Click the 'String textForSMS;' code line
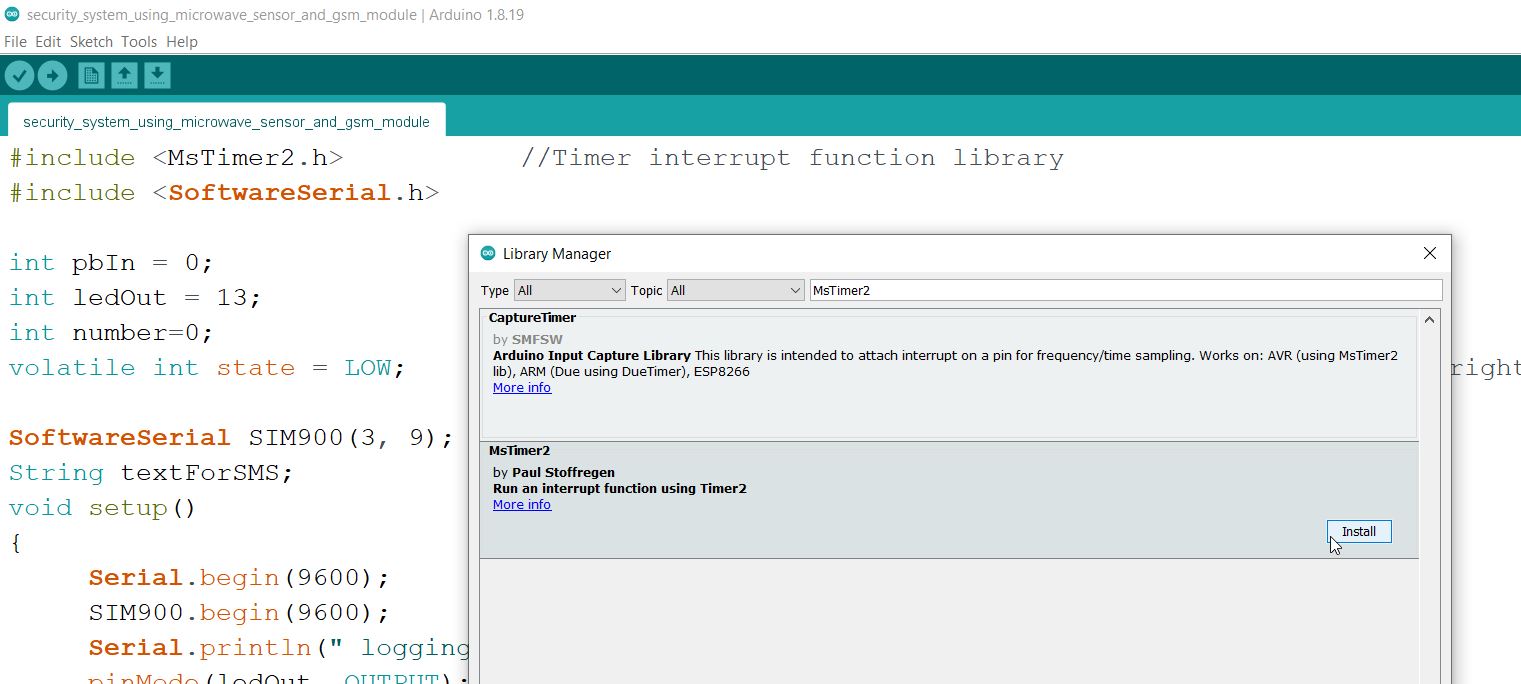1521x684 pixels. pos(152,473)
